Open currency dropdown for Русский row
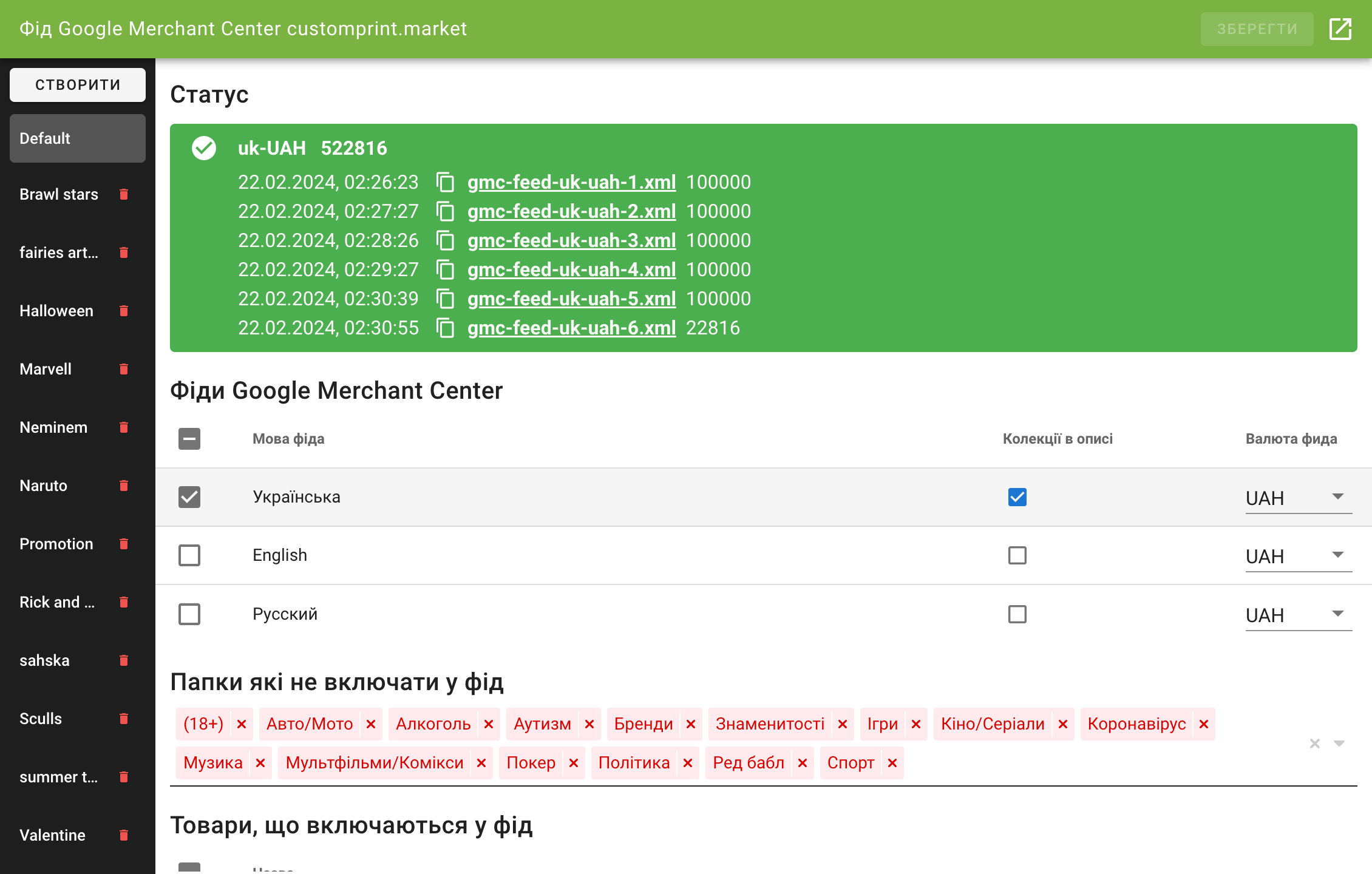 click(x=1299, y=615)
